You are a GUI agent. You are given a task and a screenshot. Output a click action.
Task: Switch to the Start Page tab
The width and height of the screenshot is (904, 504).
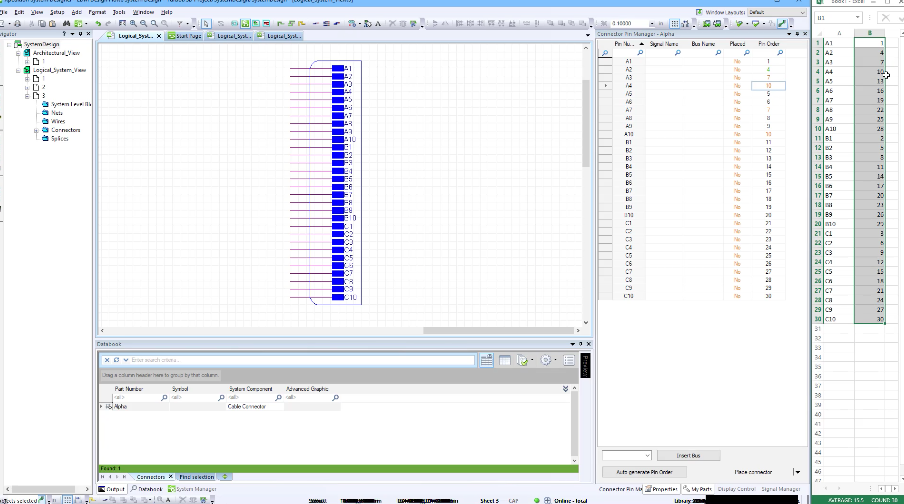point(187,36)
